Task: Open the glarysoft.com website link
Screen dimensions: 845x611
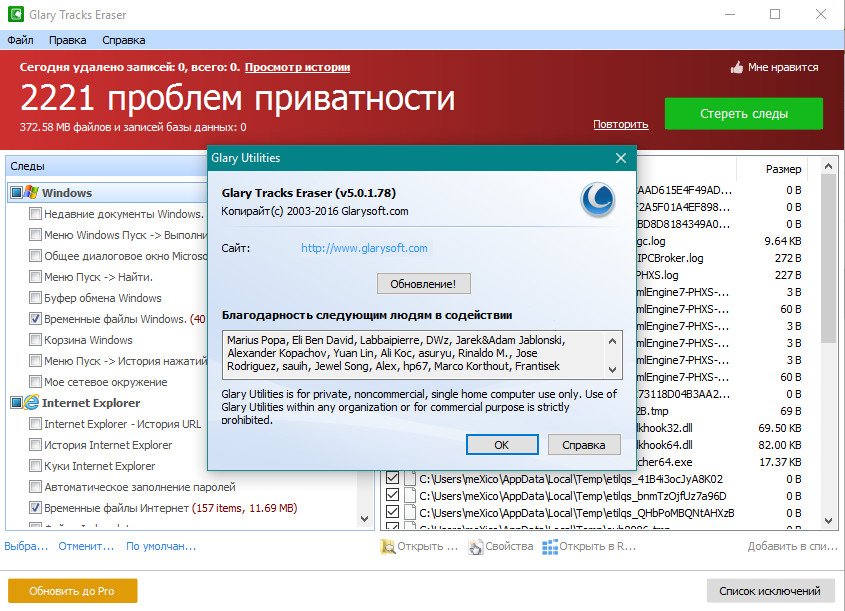Action: click(x=364, y=248)
